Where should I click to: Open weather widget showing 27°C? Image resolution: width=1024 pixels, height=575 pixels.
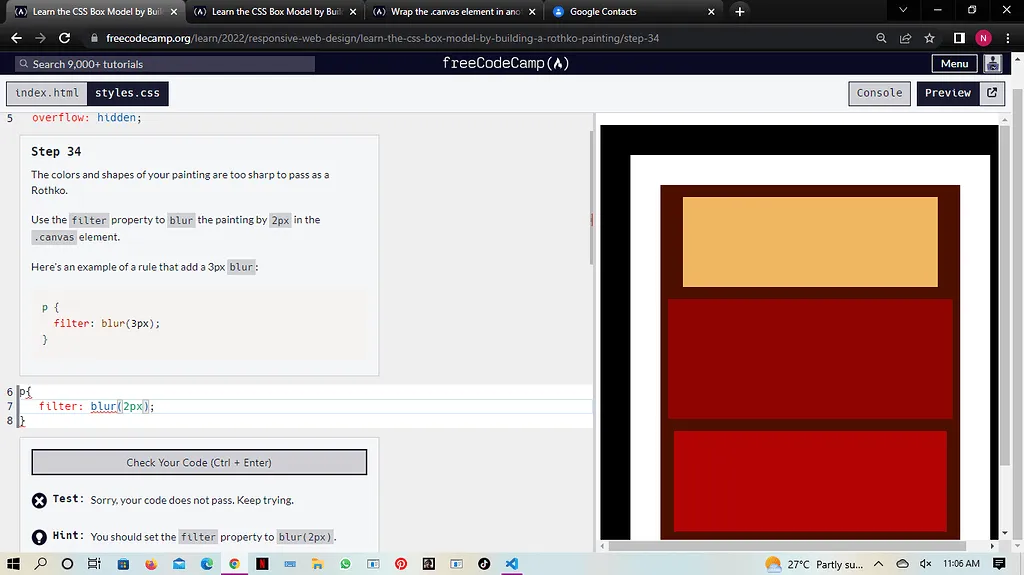tap(814, 563)
